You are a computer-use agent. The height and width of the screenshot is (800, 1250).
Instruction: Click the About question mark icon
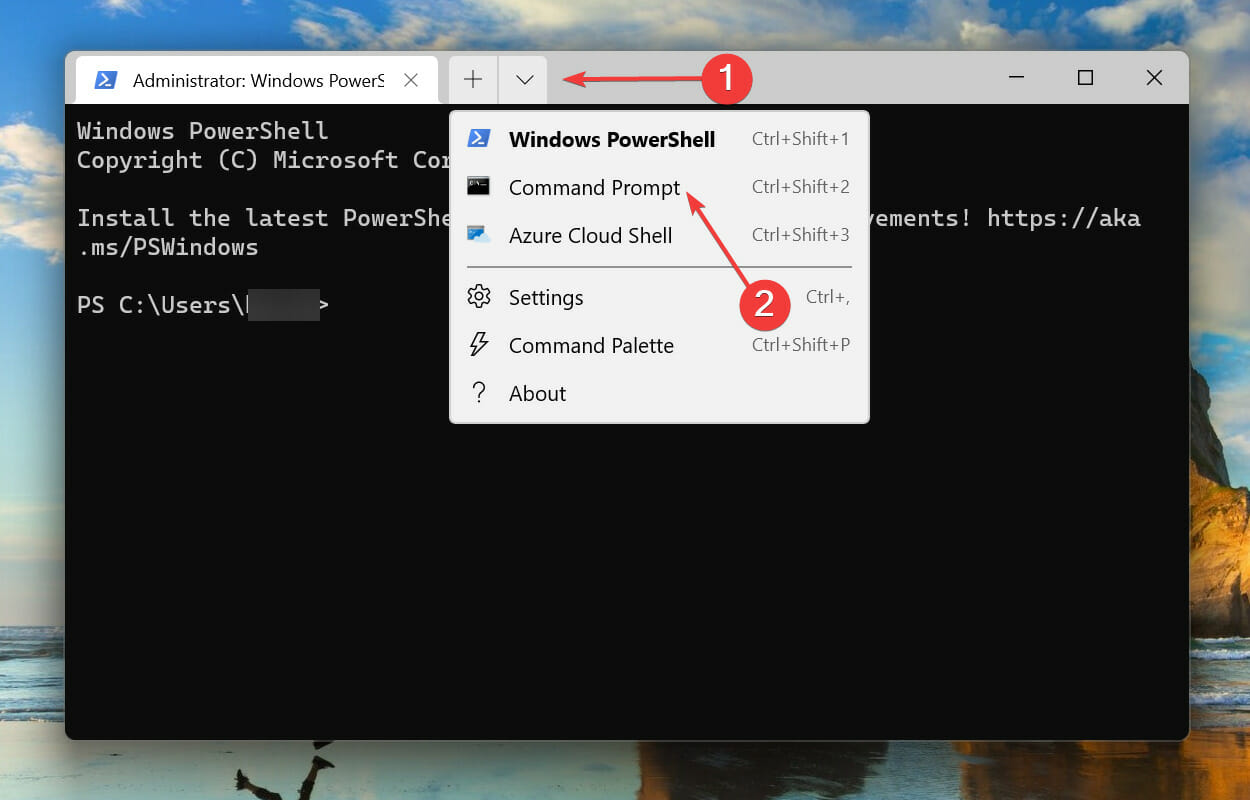click(479, 393)
